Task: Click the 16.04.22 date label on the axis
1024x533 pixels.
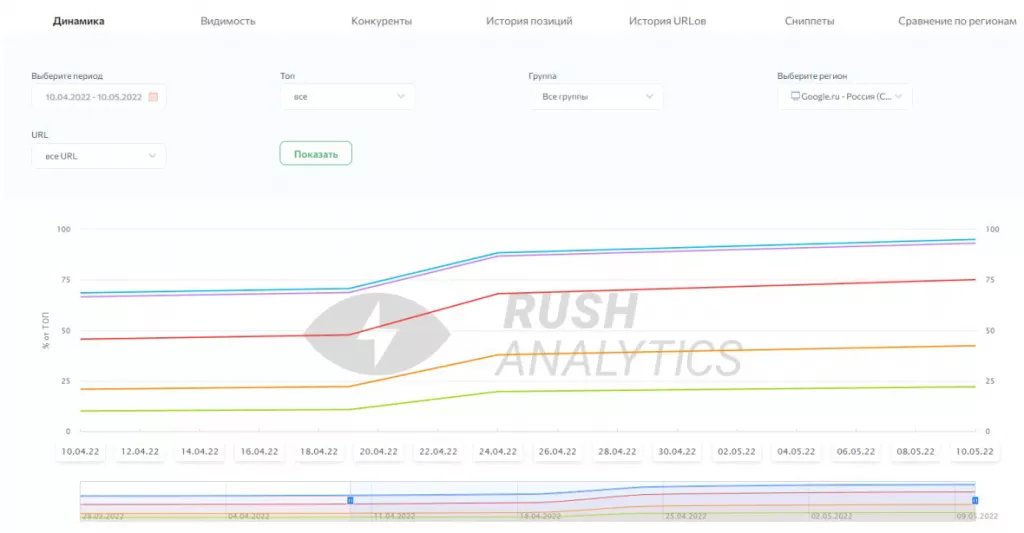Action: [x=259, y=451]
